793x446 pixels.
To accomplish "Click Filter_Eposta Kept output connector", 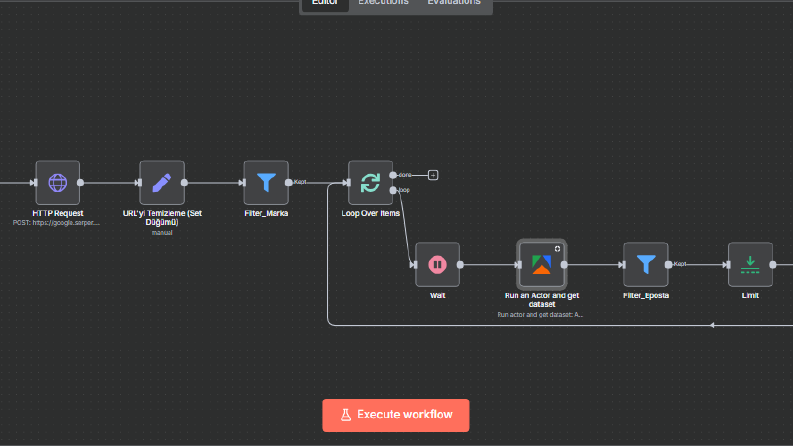I will (x=669, y=264).
